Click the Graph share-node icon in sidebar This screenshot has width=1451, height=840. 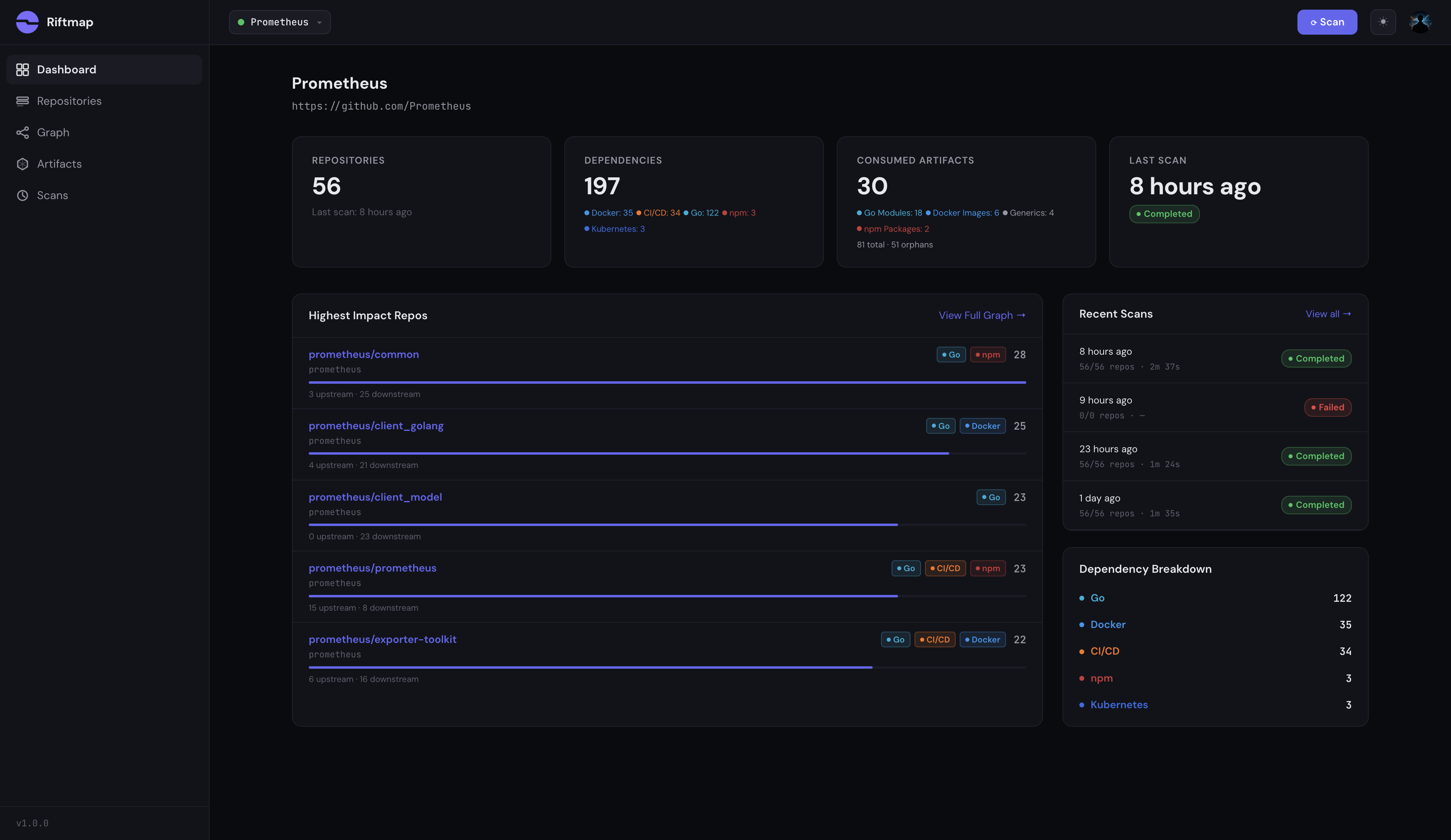coord(23,133)
